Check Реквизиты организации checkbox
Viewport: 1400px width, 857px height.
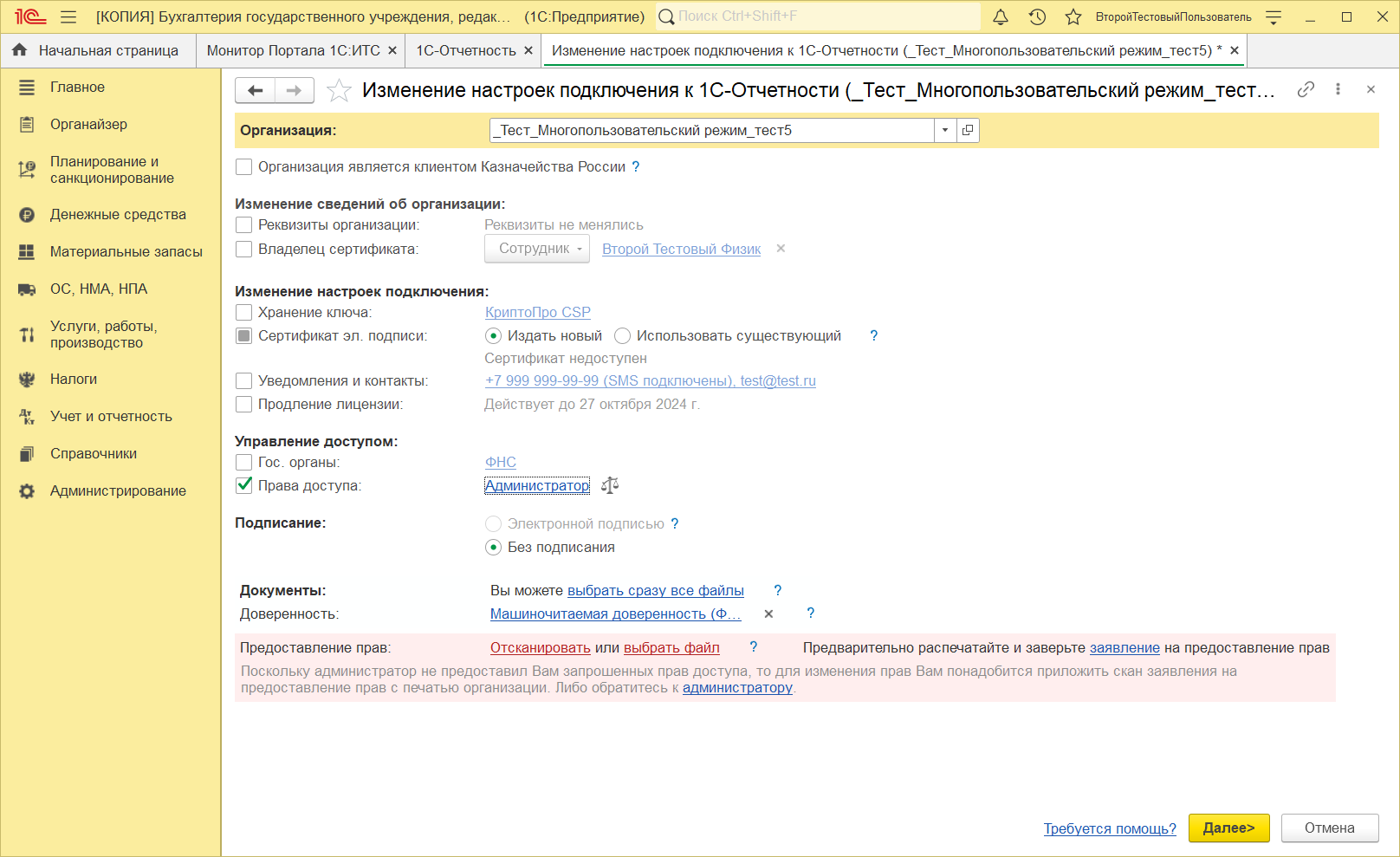coord(244,225)
